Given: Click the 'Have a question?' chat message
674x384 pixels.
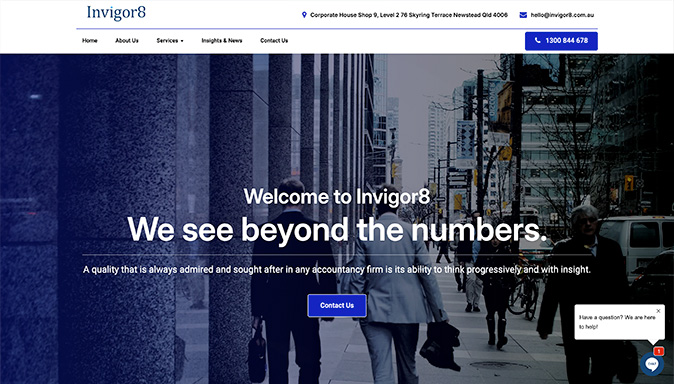Looking at the screenshot, I should (617, 322).
